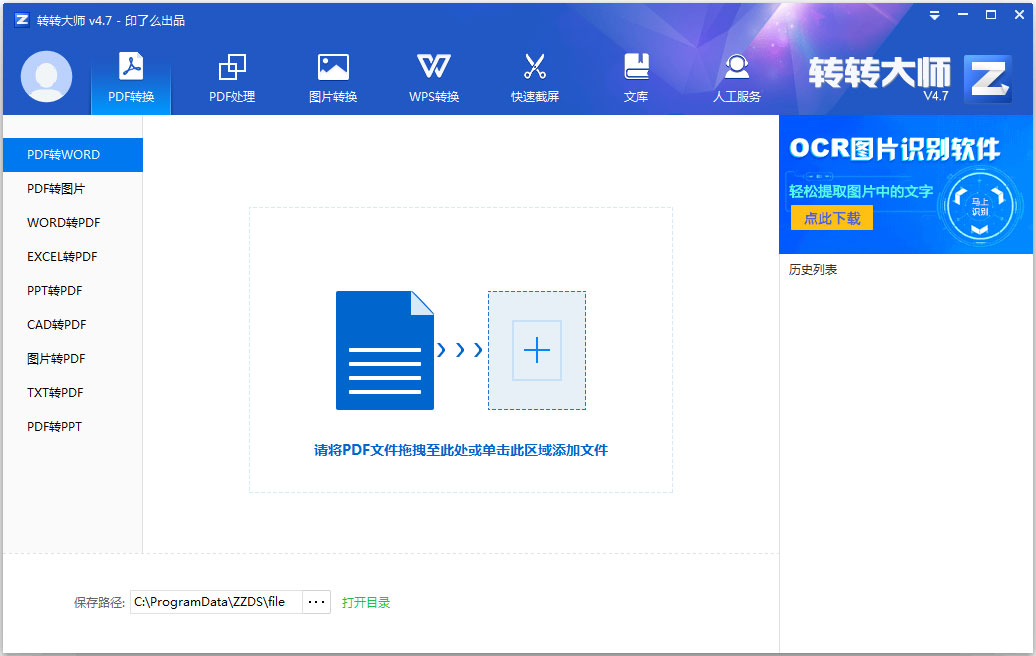This screenshot has height=656, width=1036.
Task: Close the 转转大师 window
Action: [x=1019, y=15]
